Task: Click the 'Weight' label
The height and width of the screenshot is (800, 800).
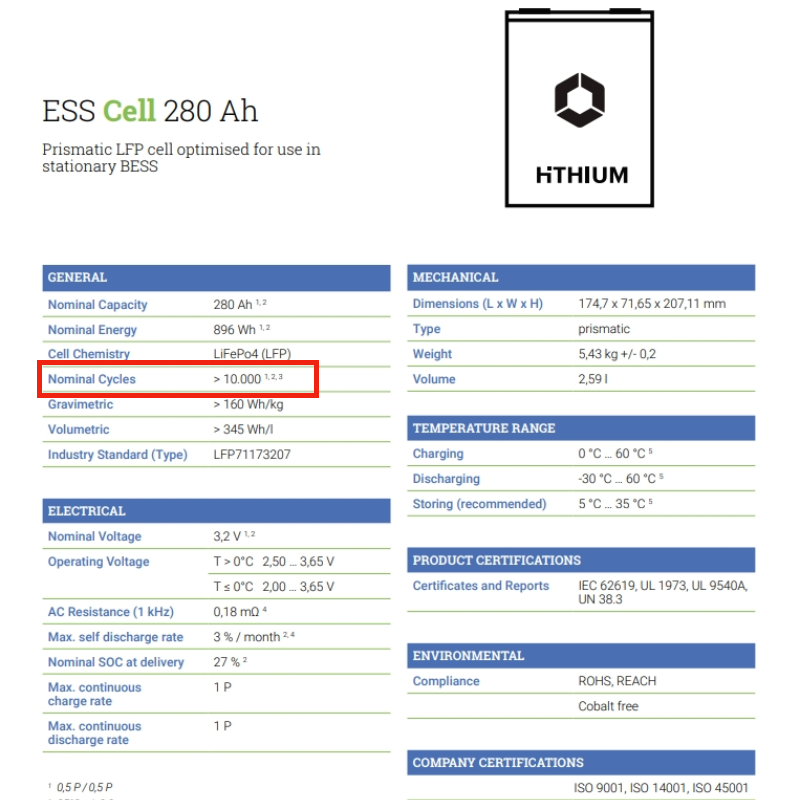Action: click(x=432, y=354)
